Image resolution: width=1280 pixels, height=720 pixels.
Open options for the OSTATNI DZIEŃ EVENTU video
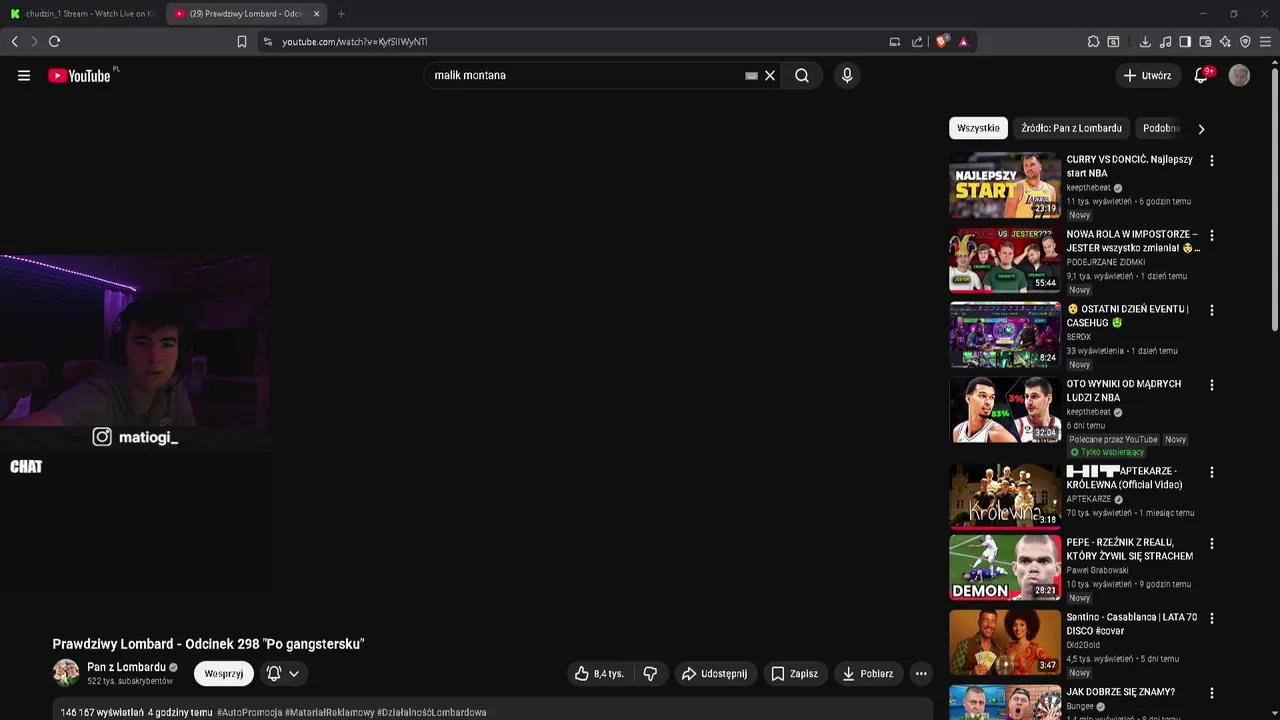[1212, 310]
